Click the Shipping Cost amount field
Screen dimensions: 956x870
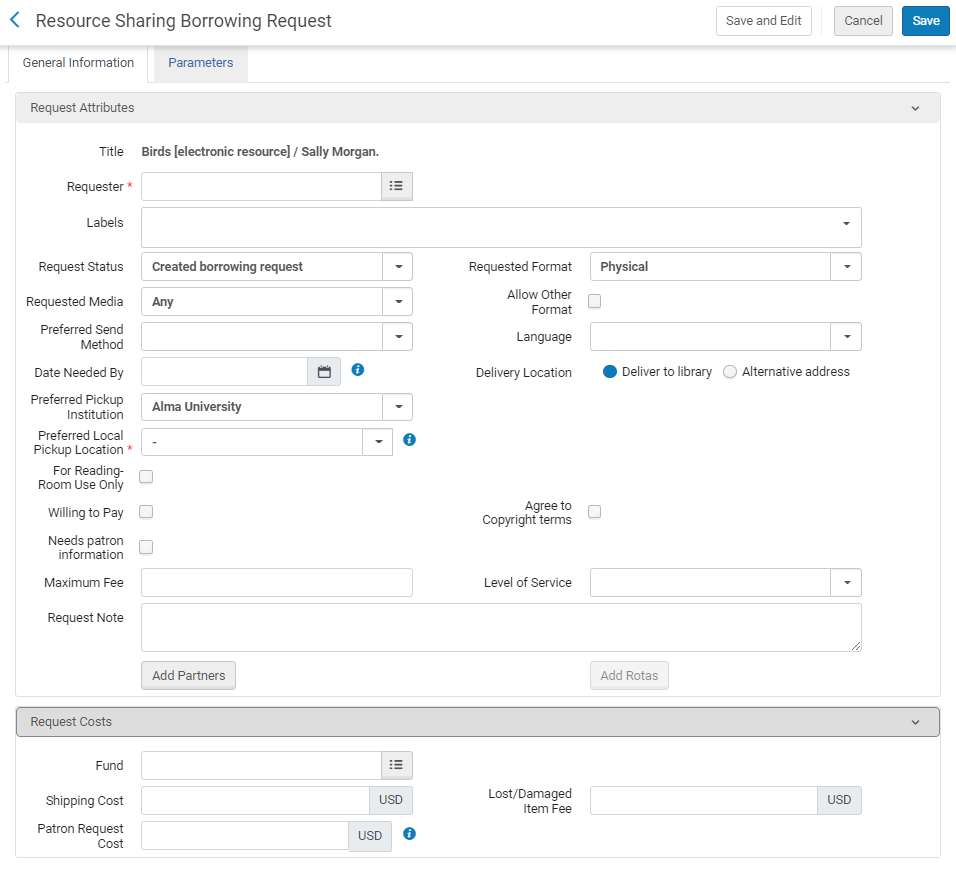[255, 800]
